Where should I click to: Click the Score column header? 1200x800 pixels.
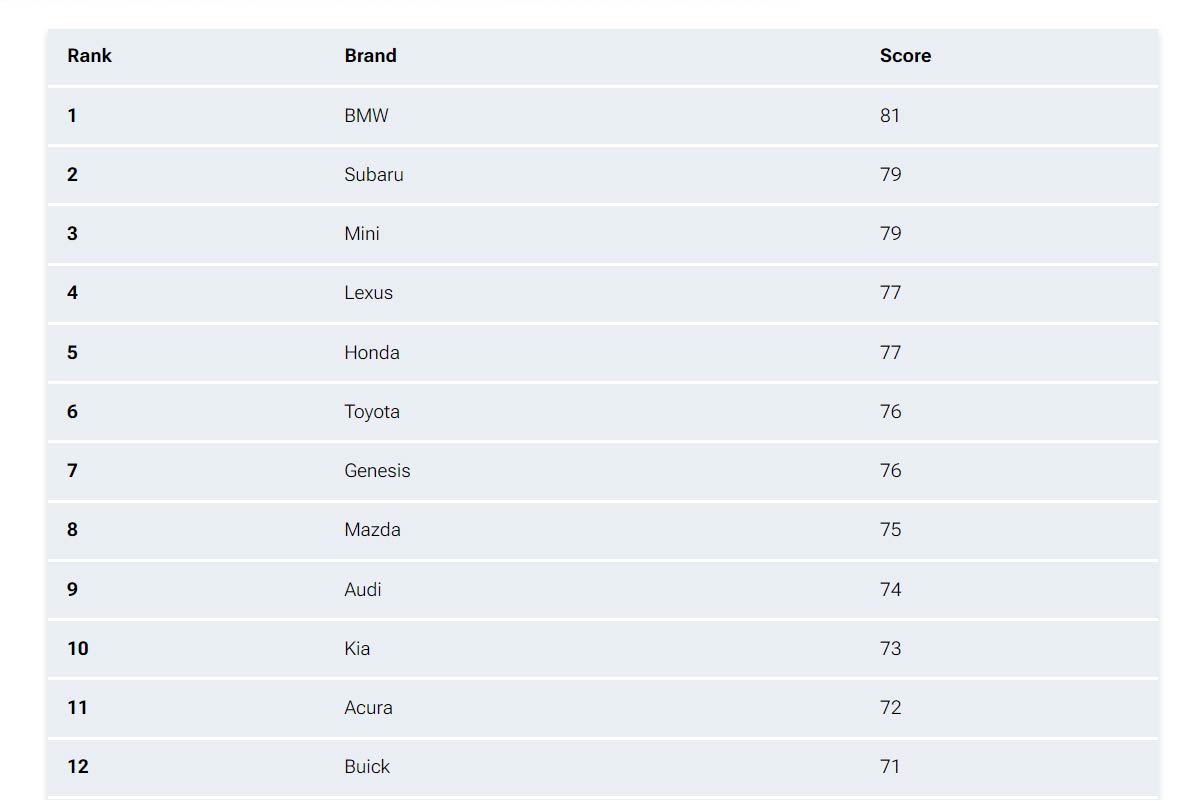coord(905,56)
